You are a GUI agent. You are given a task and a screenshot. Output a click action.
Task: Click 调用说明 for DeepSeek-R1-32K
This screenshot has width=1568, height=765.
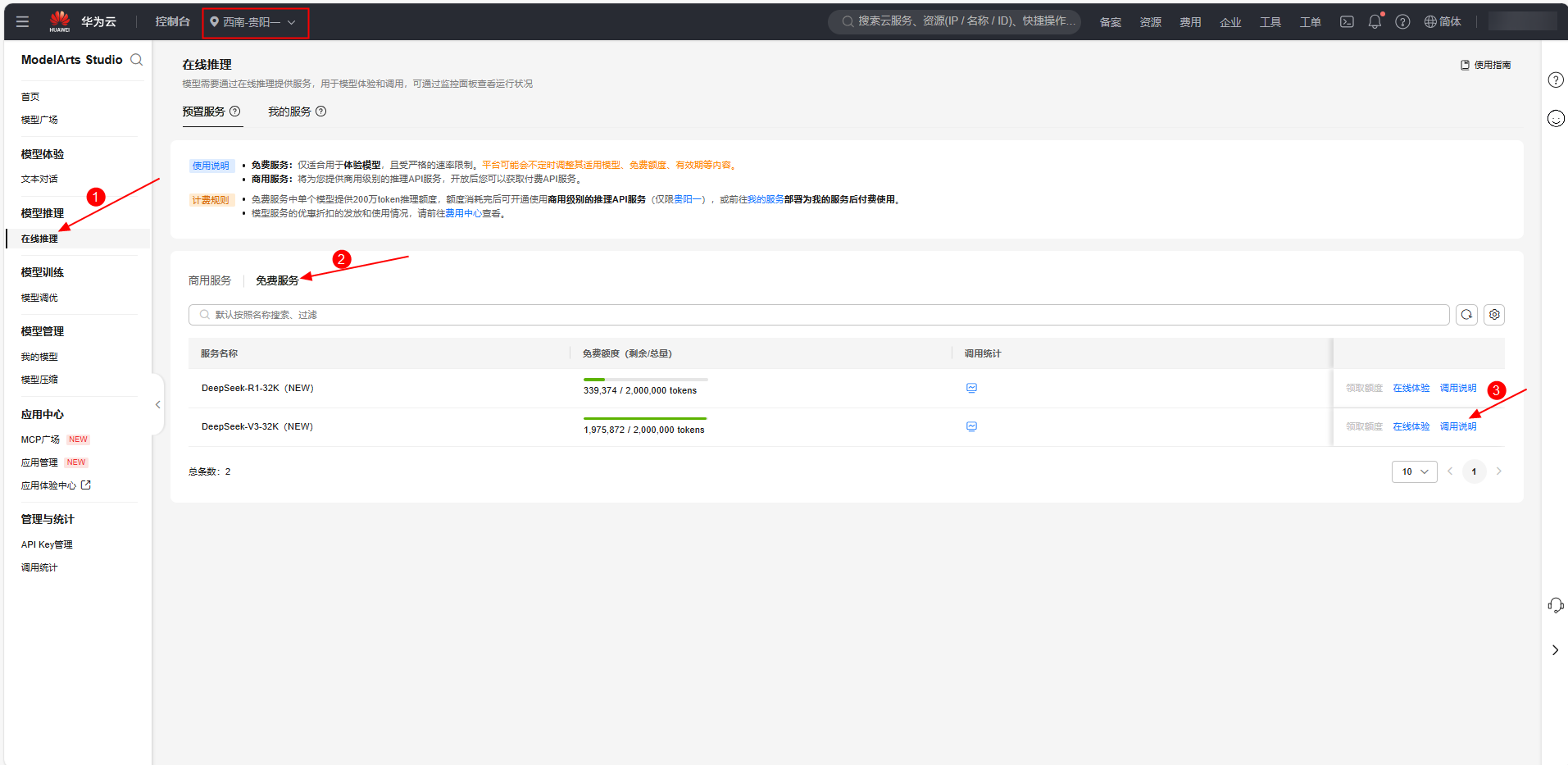point(1458,388)
